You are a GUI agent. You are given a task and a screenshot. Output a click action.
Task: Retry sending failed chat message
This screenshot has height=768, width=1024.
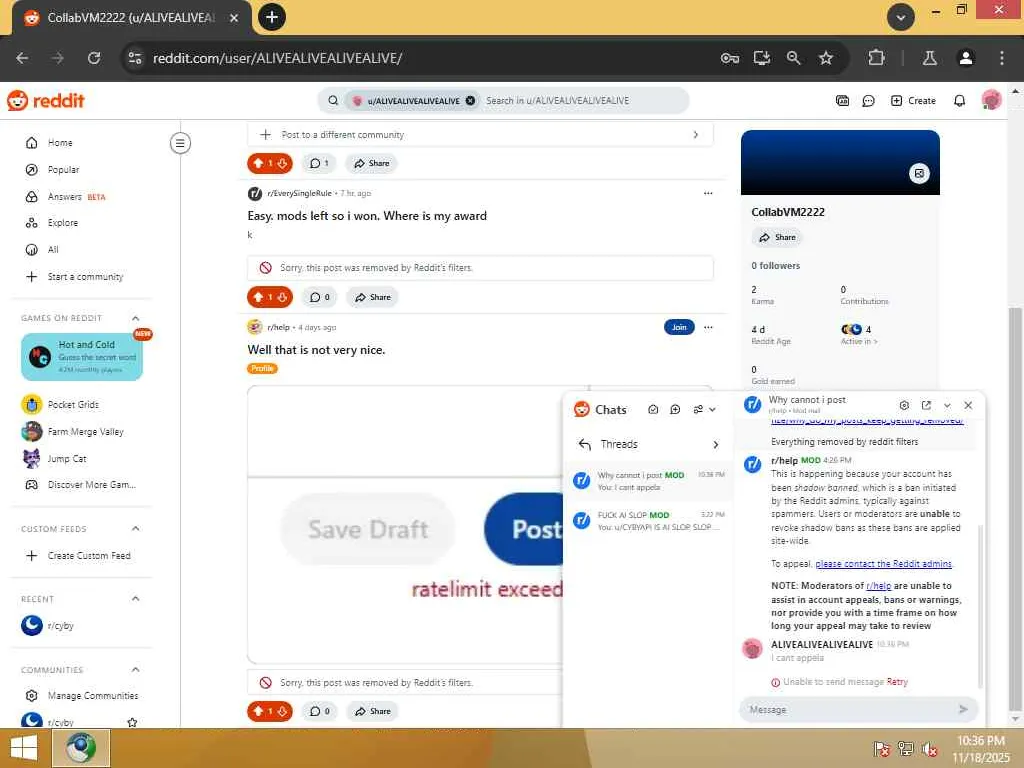(x=897, y=682)
